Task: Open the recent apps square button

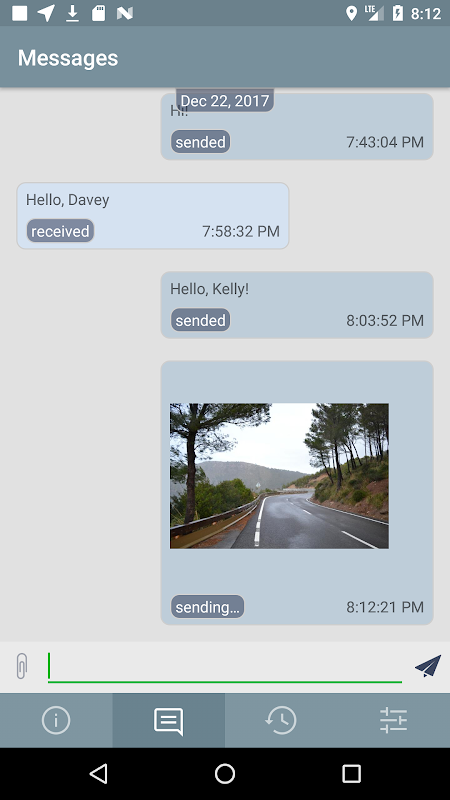Action: (352, 773)
